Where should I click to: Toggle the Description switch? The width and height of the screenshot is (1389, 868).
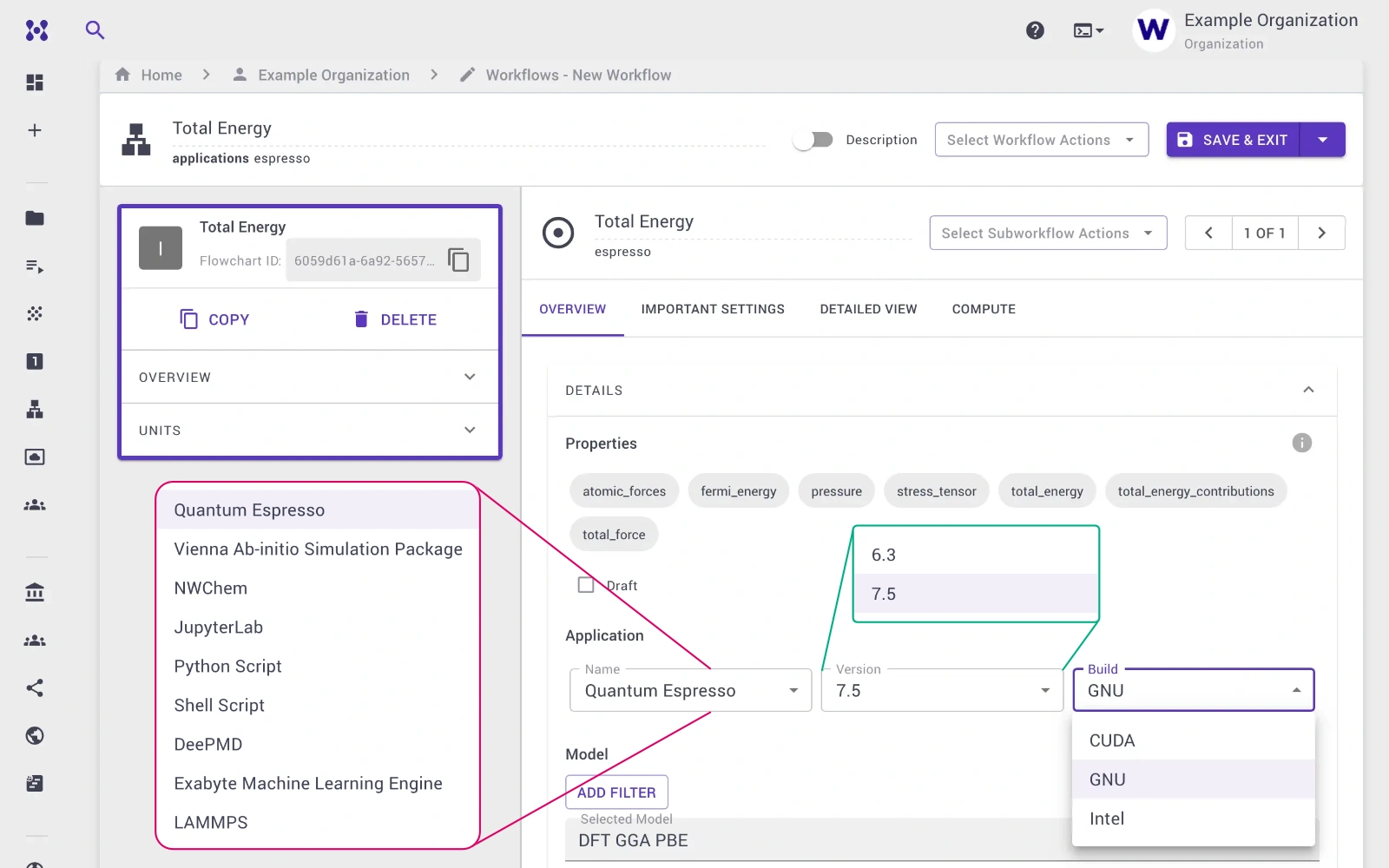click(x=813, y=140)
